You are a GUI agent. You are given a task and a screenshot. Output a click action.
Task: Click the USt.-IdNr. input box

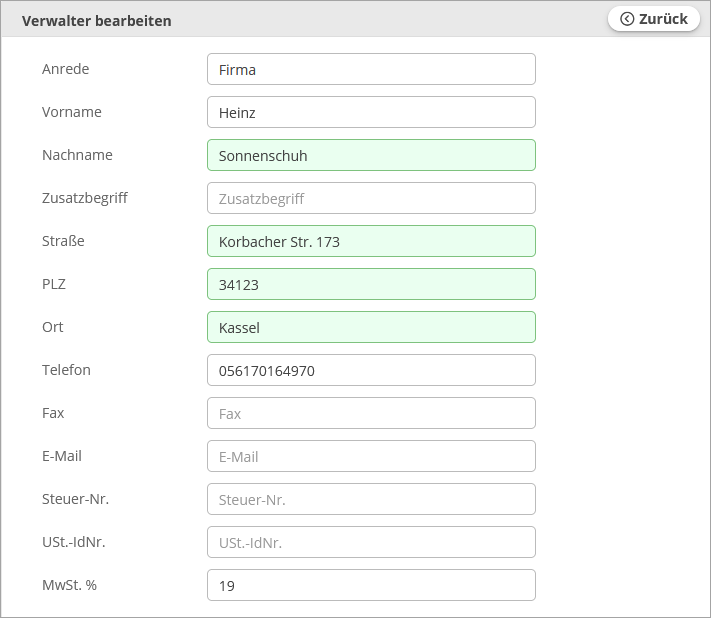370,543
